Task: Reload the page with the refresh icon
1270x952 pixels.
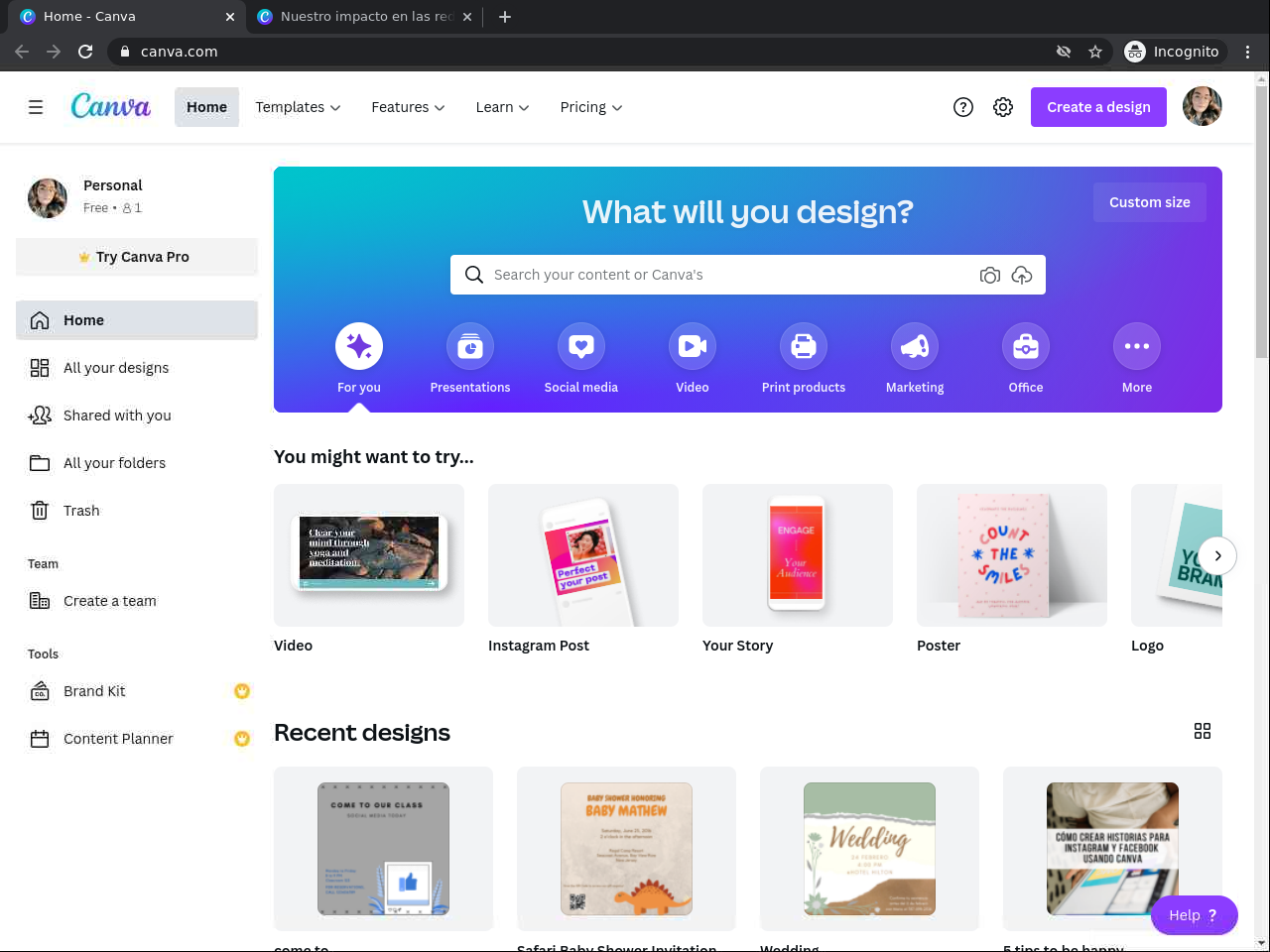Action: tap(85, 52)
